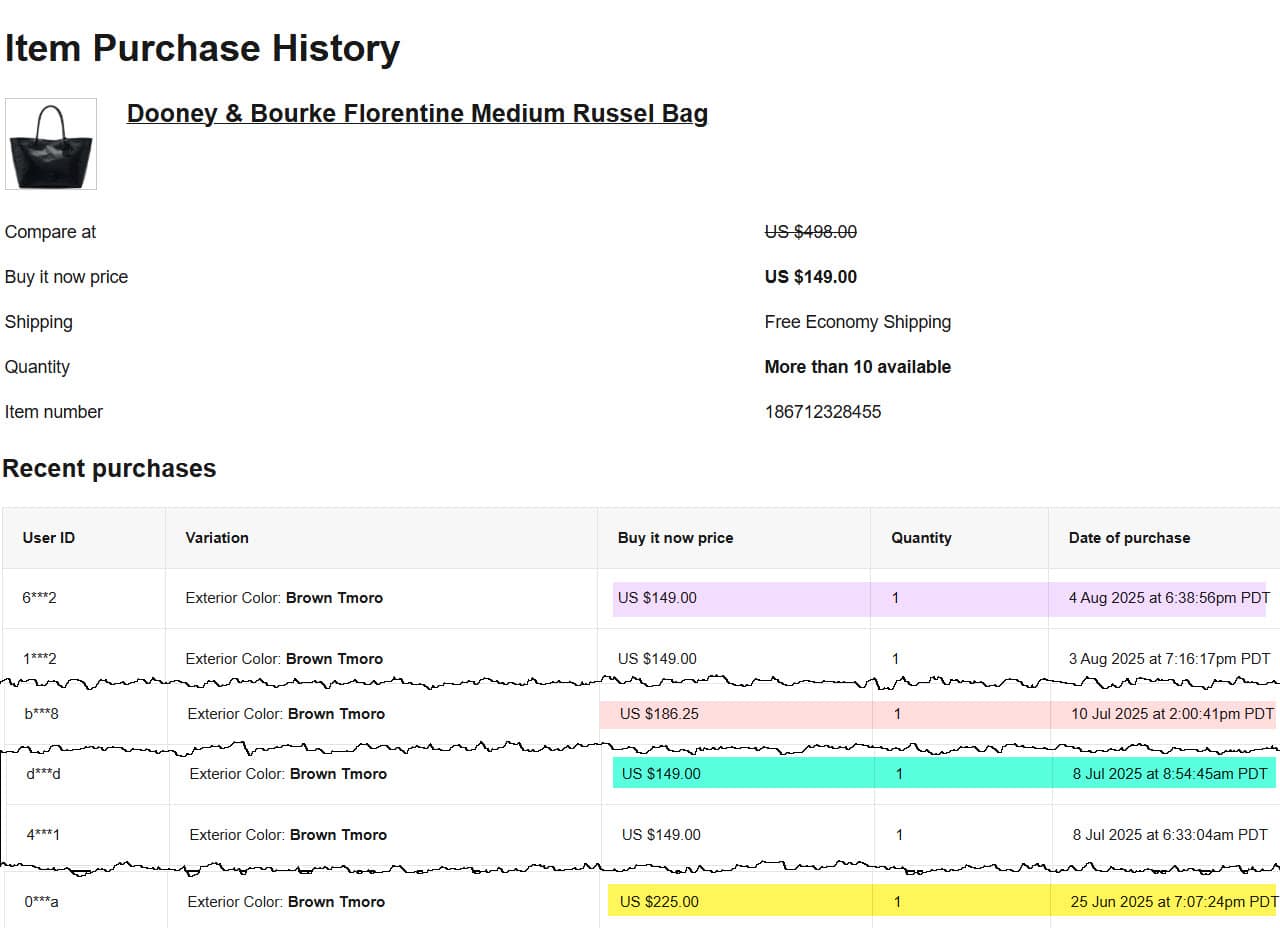The image size is (1280, 928).
Task: Click the 4 Aug 2025 purchase date
Action: click(x=1167, y=598)
